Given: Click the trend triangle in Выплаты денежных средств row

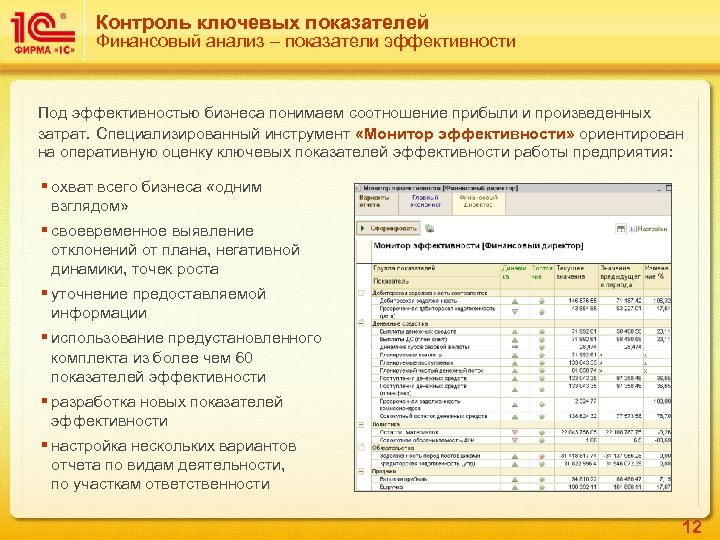Looking at the screenshot, I should [515, 332].
